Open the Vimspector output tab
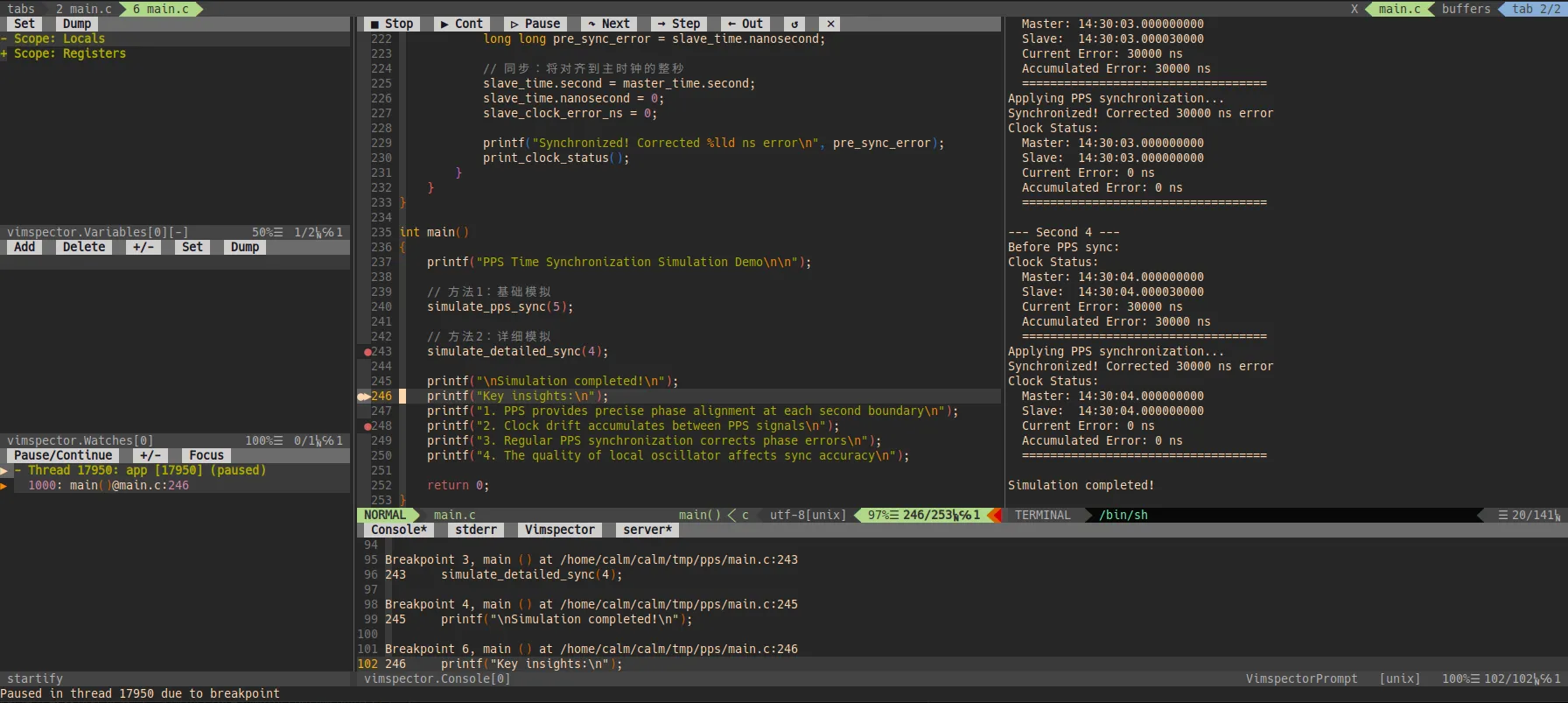Image resolution: width=1568 pixels, height=703 pixels. (560, 530)
